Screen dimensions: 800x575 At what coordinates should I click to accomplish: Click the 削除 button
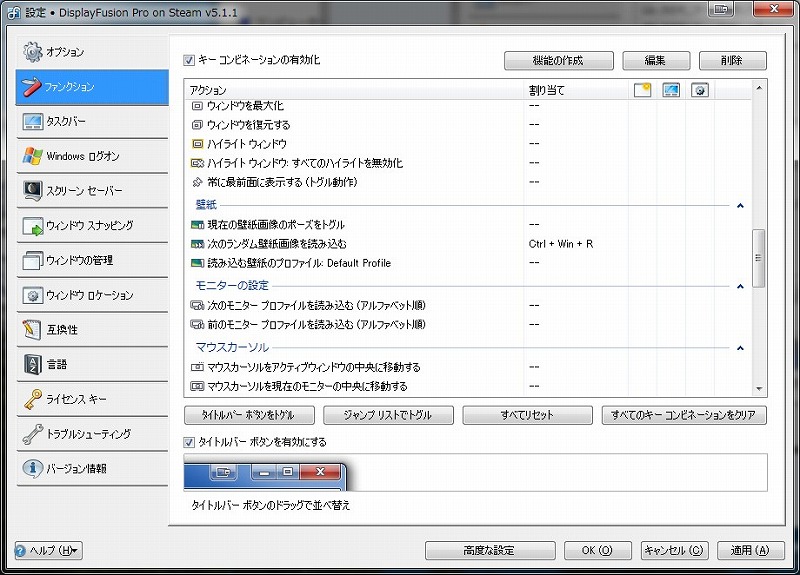733,61
